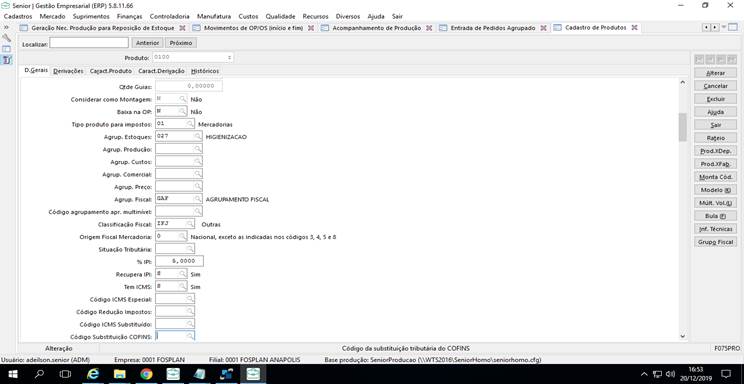Click the Alterar button

[715, 73]
